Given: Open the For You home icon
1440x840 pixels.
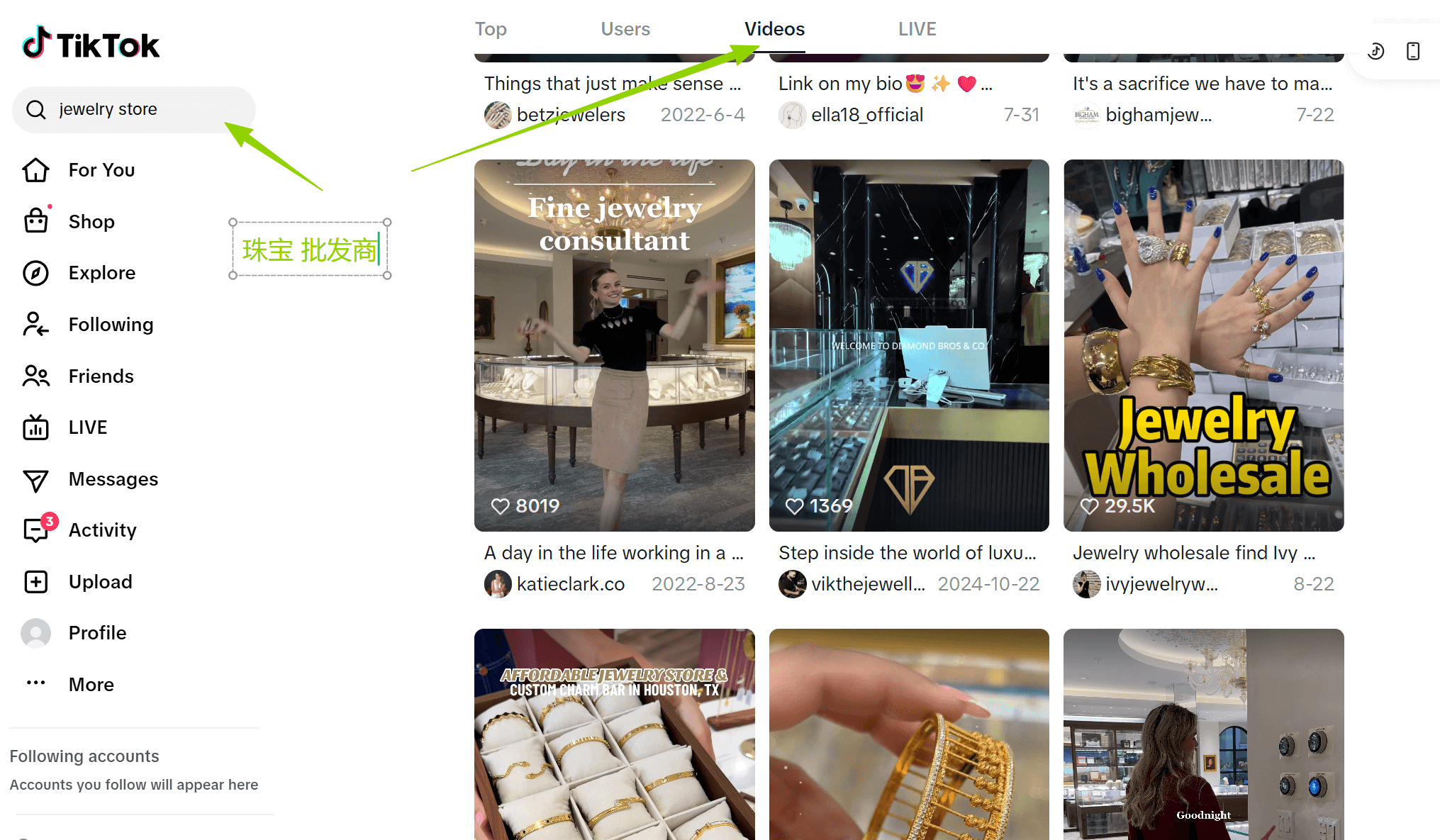Looking at the screenshot, I should pyautogui.click(x=36, y=170).
